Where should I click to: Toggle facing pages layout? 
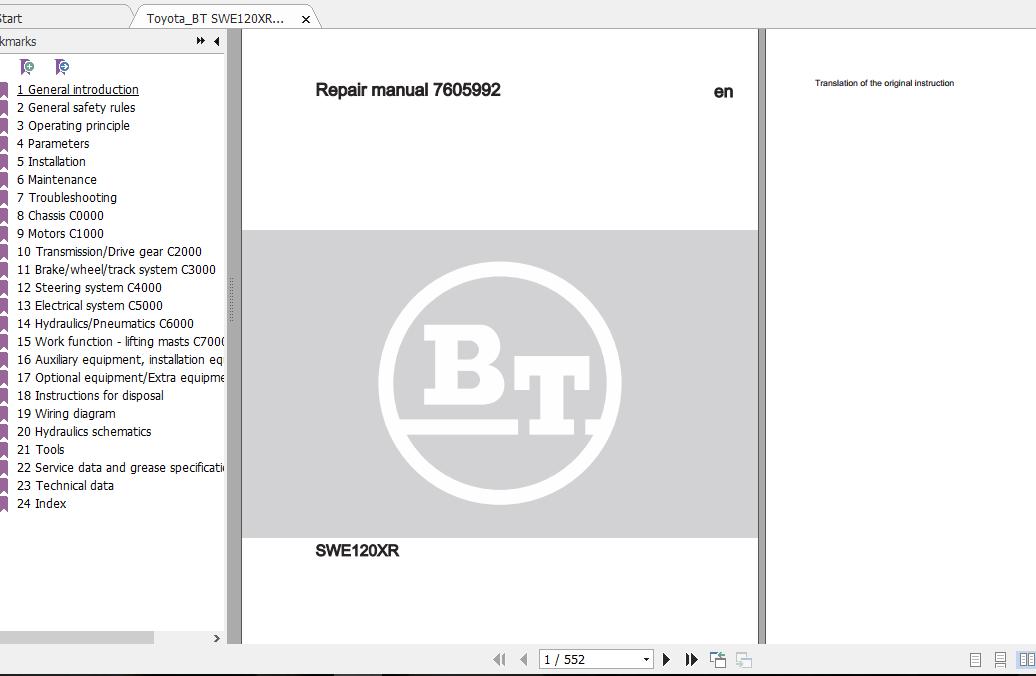coord(1024,660)
